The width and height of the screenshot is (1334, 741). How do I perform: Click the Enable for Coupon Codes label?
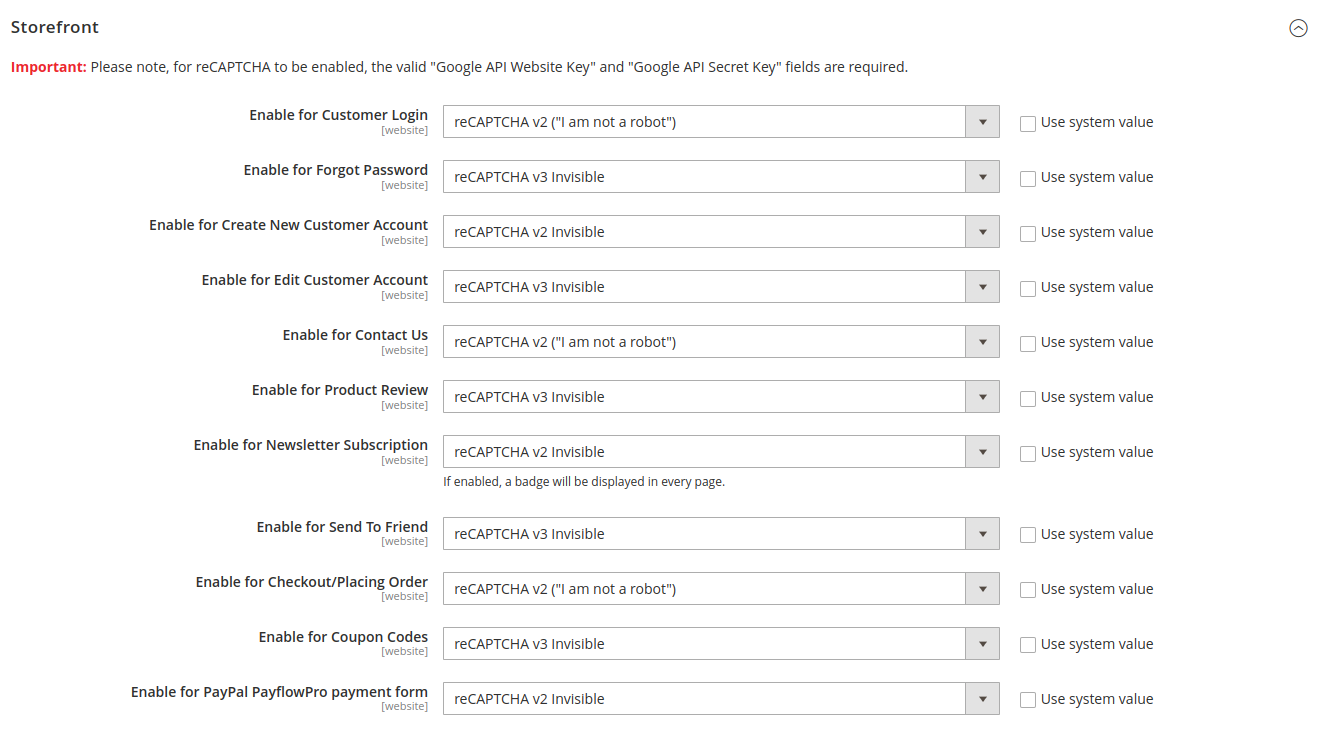pos(343,637)
